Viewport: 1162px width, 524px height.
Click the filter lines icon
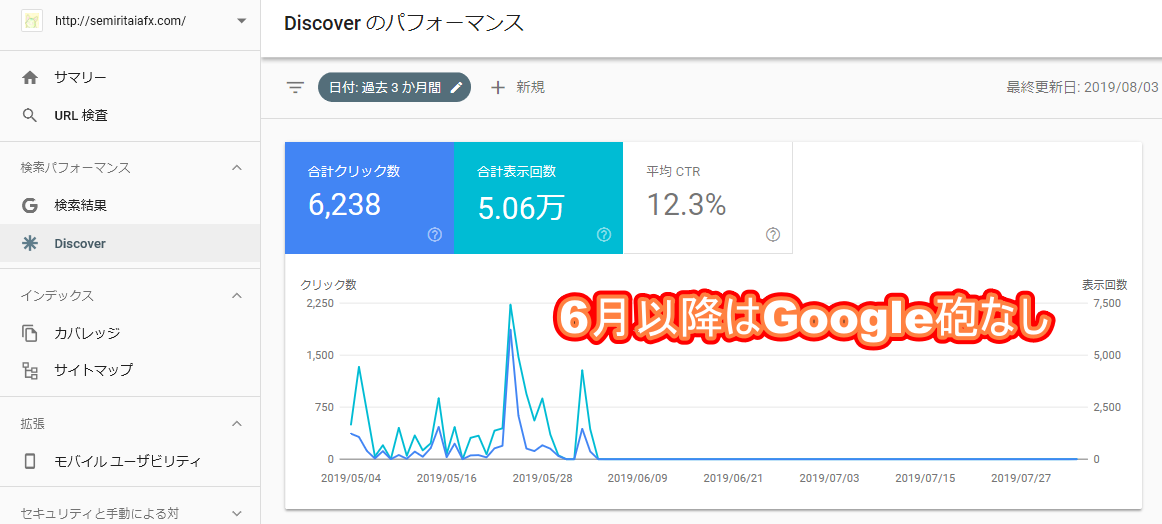click(296, 87)
